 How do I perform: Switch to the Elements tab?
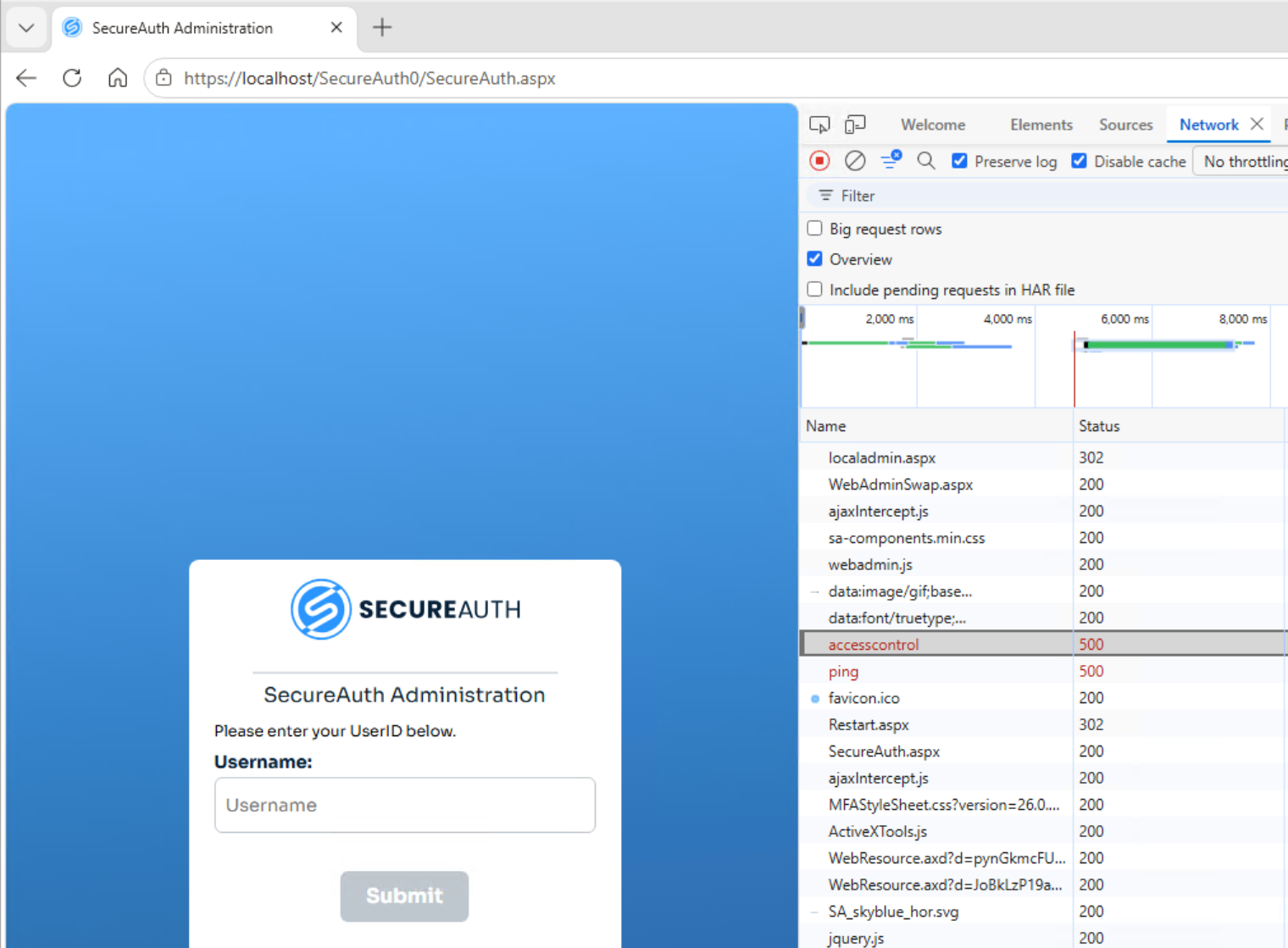(x=1041, y=125)
